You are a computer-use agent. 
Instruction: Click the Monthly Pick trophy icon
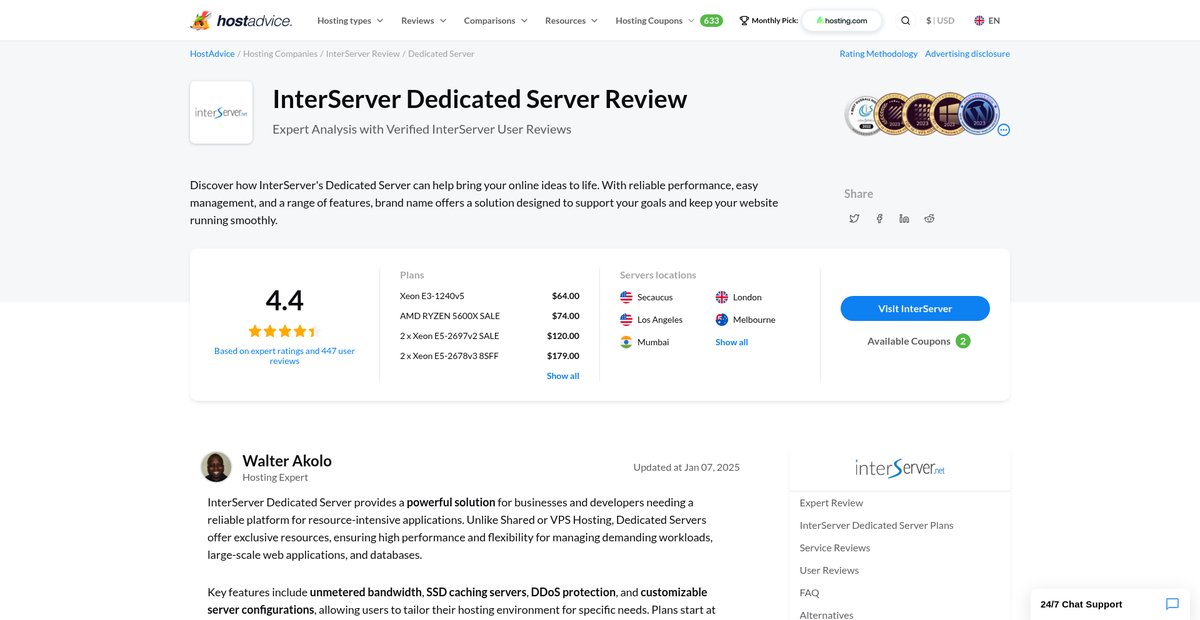[x=744, y=20]
